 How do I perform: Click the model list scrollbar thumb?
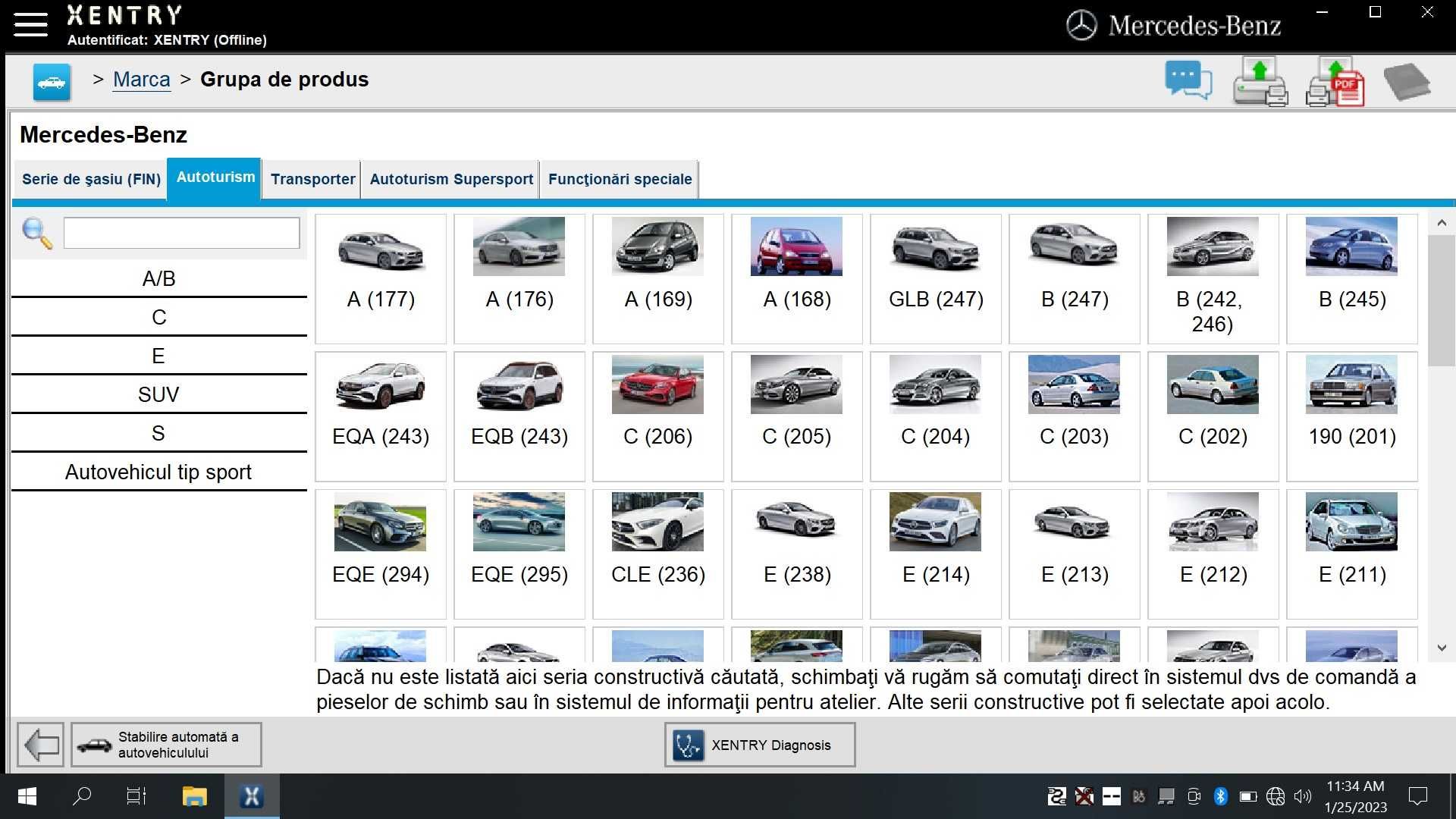pos(1442,300)
